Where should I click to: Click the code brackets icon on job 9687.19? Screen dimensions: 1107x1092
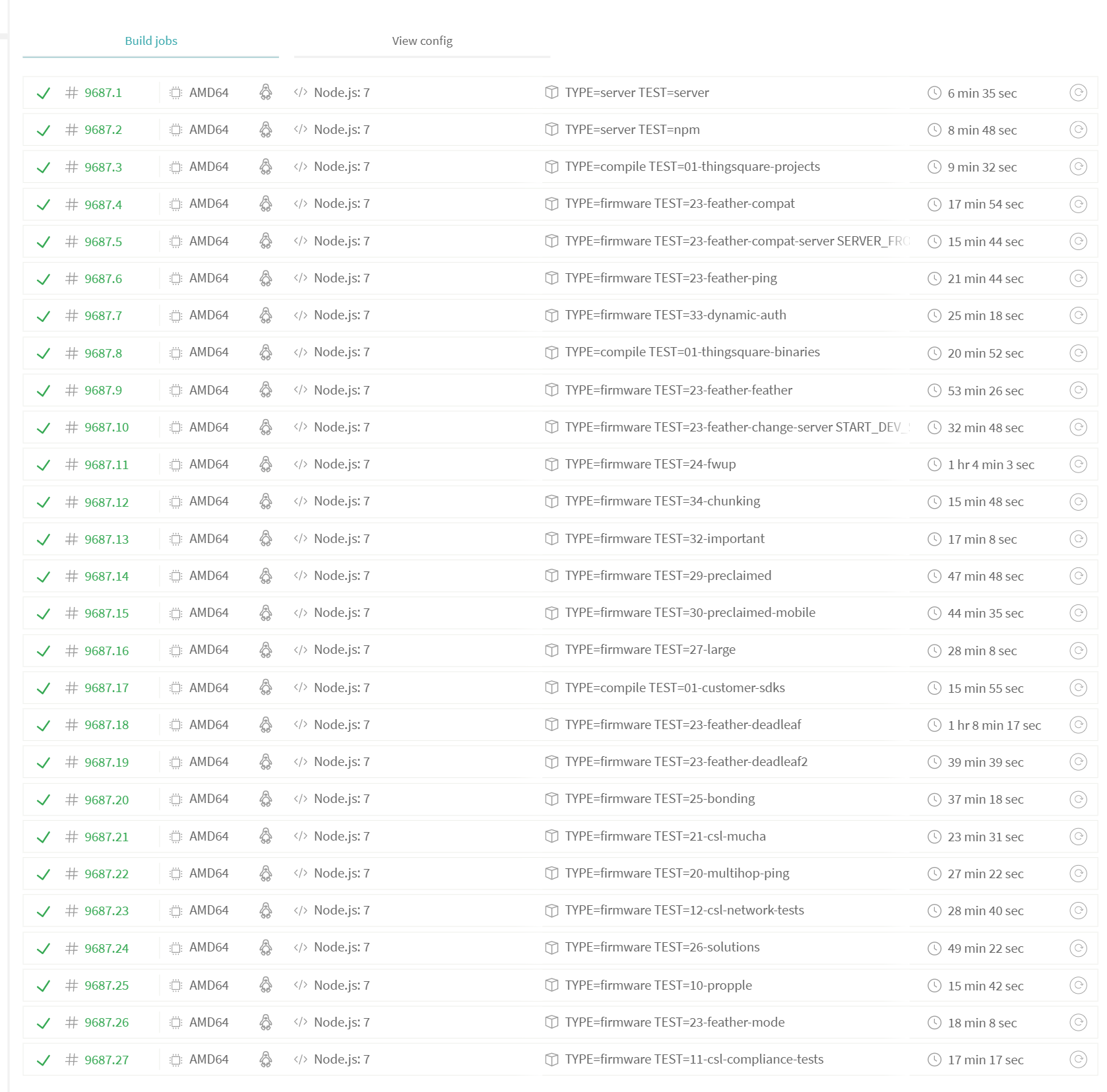pyautogui.click(x=301, y=762)
